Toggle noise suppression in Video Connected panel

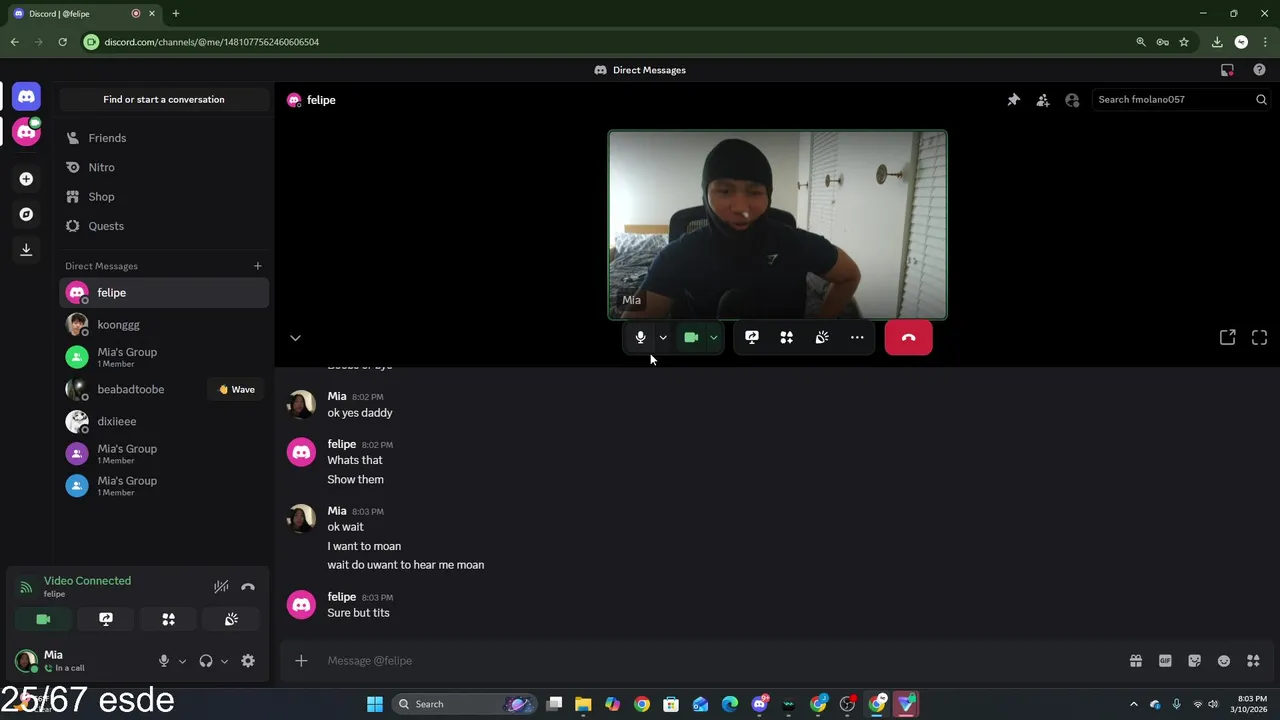point(221,587)
